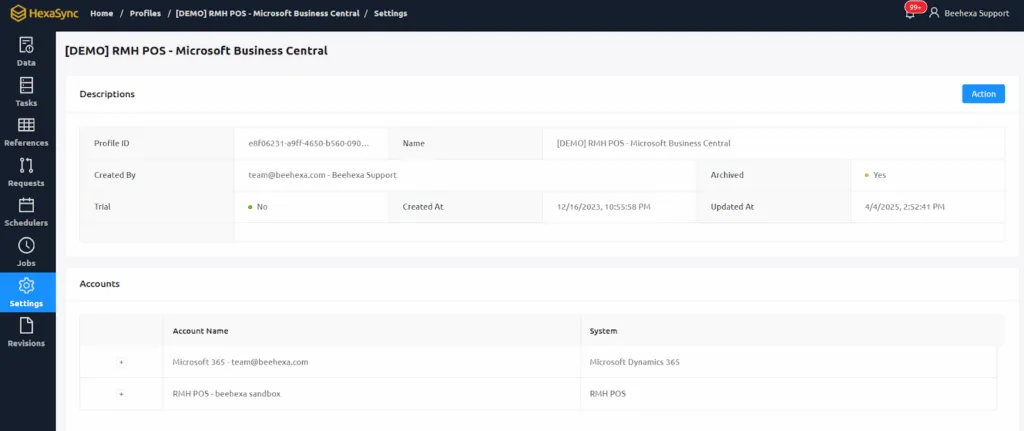
Task: Click the Settings breadcrumb
Action: [x=391, y=13]
